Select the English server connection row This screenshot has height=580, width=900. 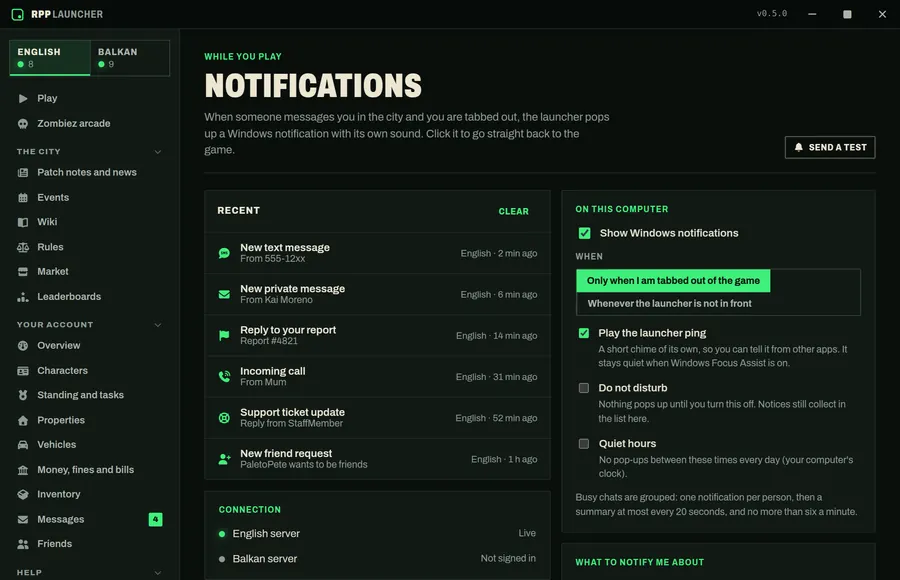click(377, 534)
